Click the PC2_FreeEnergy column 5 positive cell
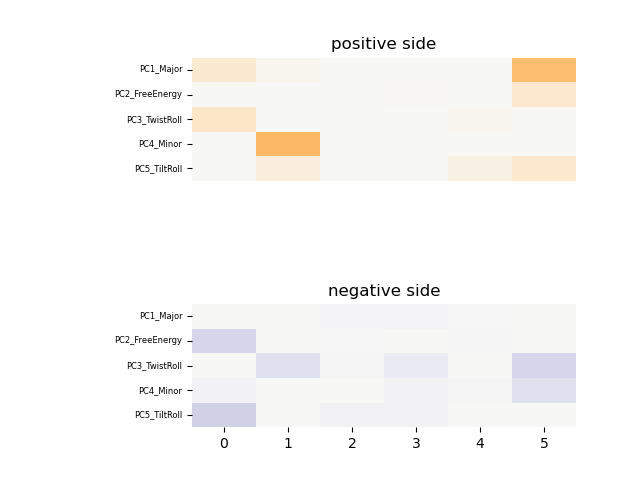Screen dimensions: 640x480 [544, 94]
